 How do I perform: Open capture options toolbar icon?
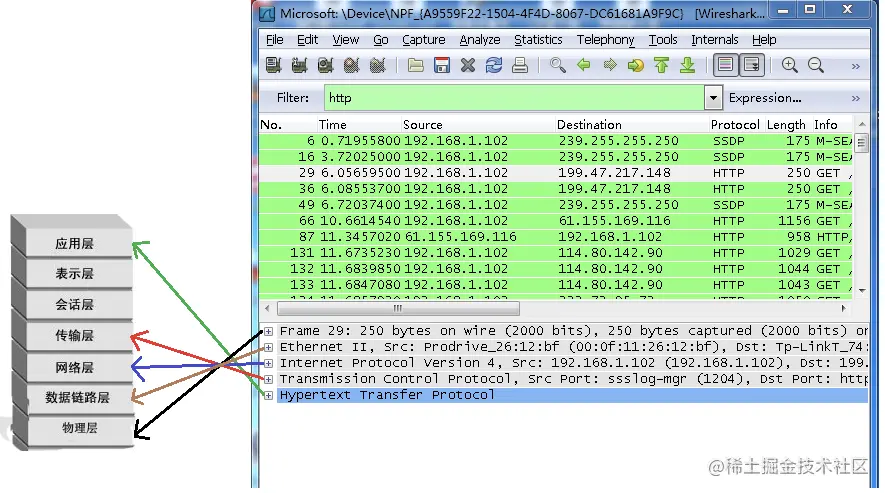point(299,66)
